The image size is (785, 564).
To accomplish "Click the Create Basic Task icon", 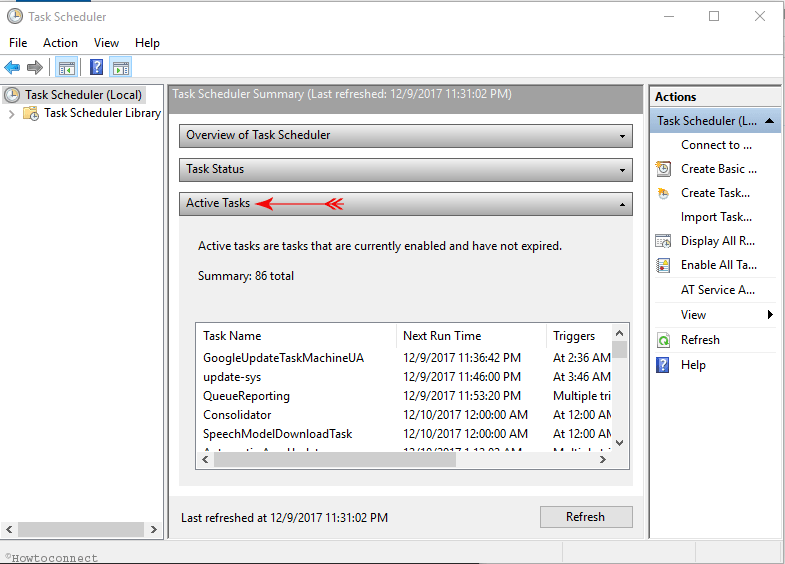I will pos(663,169).
